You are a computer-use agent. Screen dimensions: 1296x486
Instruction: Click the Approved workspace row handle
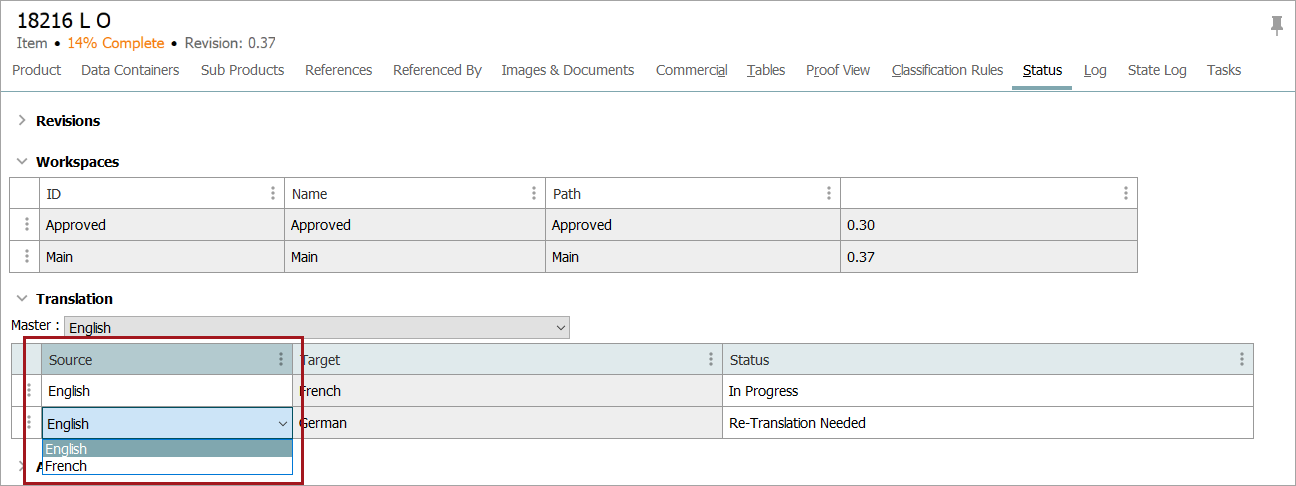pyautogui.click(x=26, y=225)
